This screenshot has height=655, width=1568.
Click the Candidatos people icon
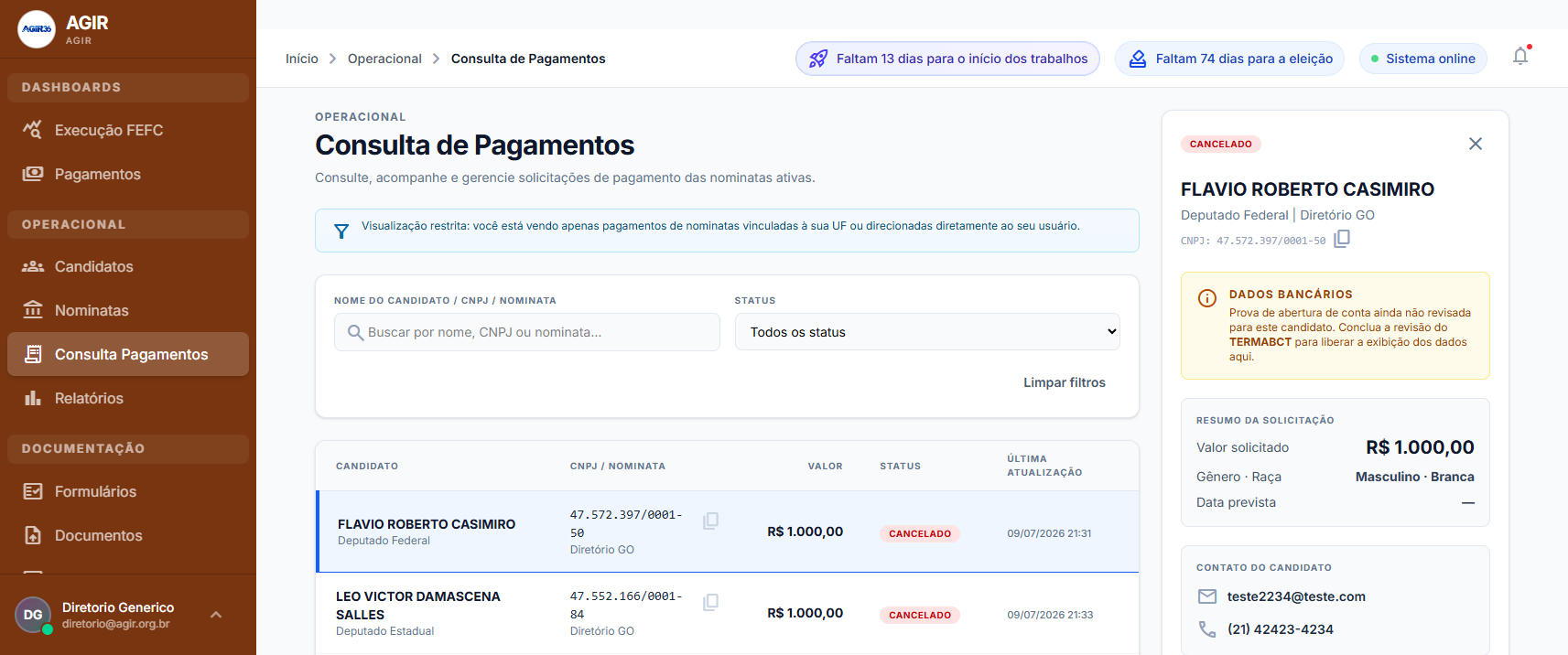[33, 266]
